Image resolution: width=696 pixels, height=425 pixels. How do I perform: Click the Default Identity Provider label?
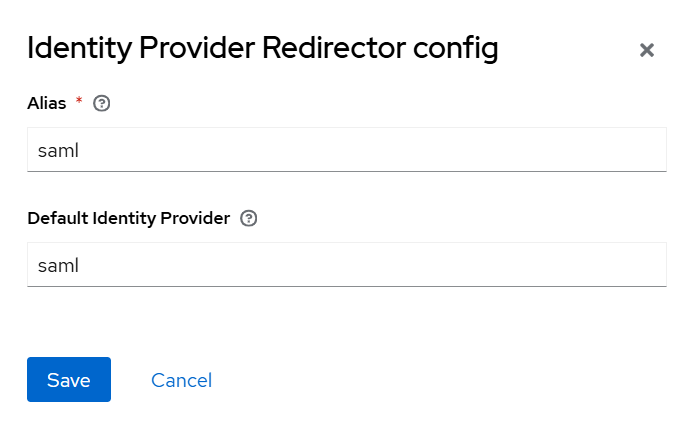129,218
